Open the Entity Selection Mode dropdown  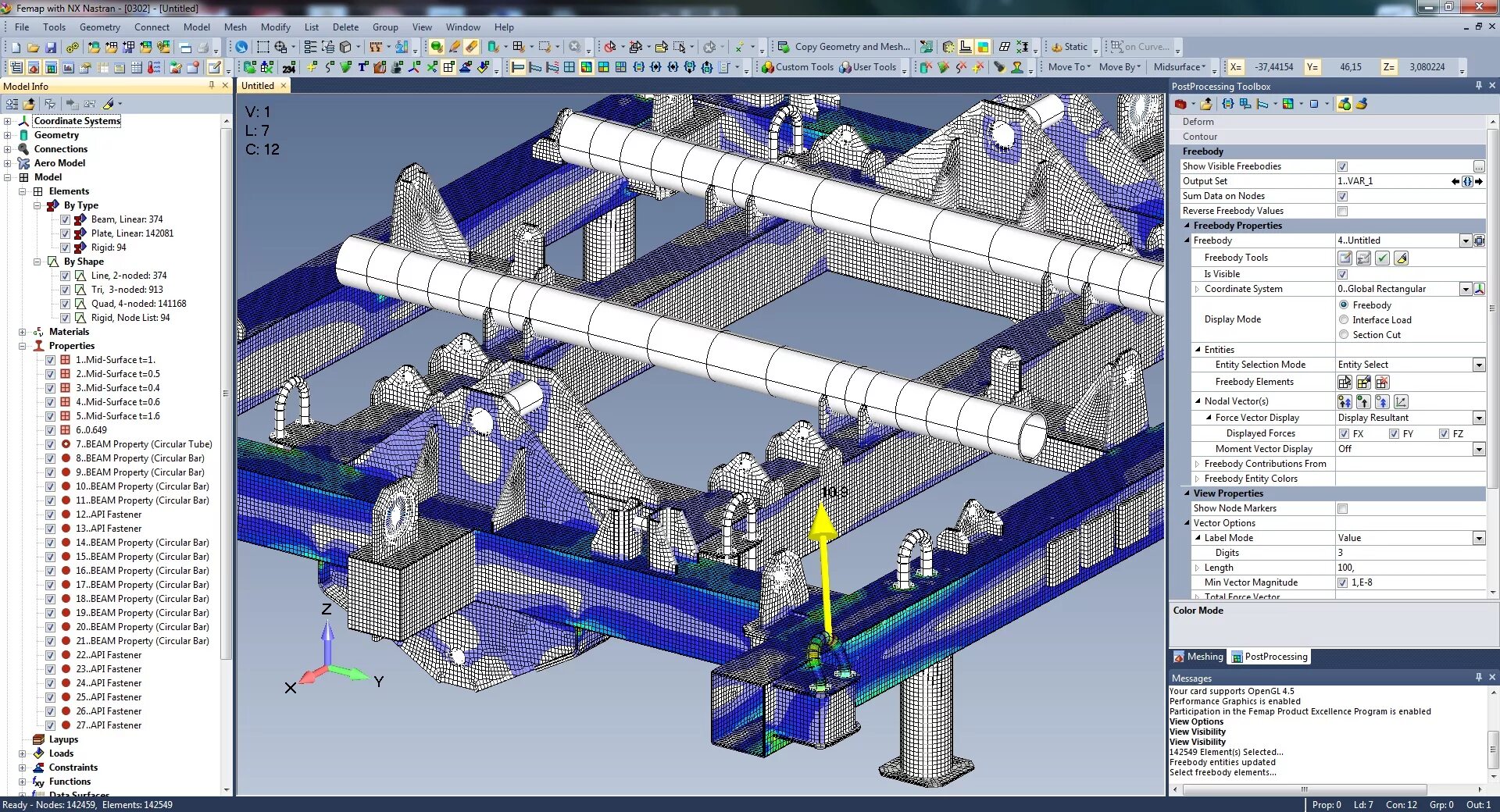1479,365
